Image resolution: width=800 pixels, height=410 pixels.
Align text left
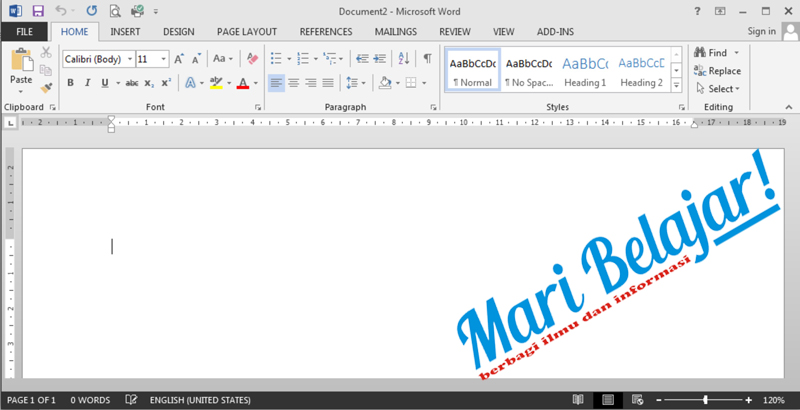pos(276,83)
